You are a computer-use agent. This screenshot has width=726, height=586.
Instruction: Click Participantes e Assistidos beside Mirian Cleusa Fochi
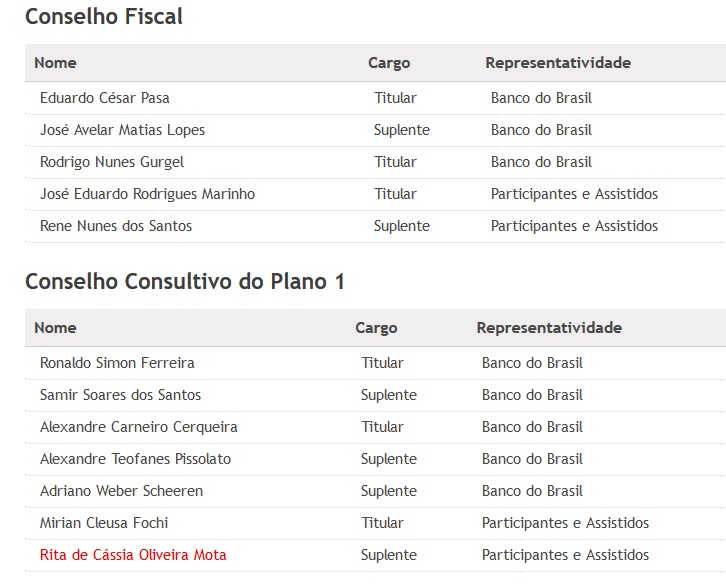tap(565, 523)
